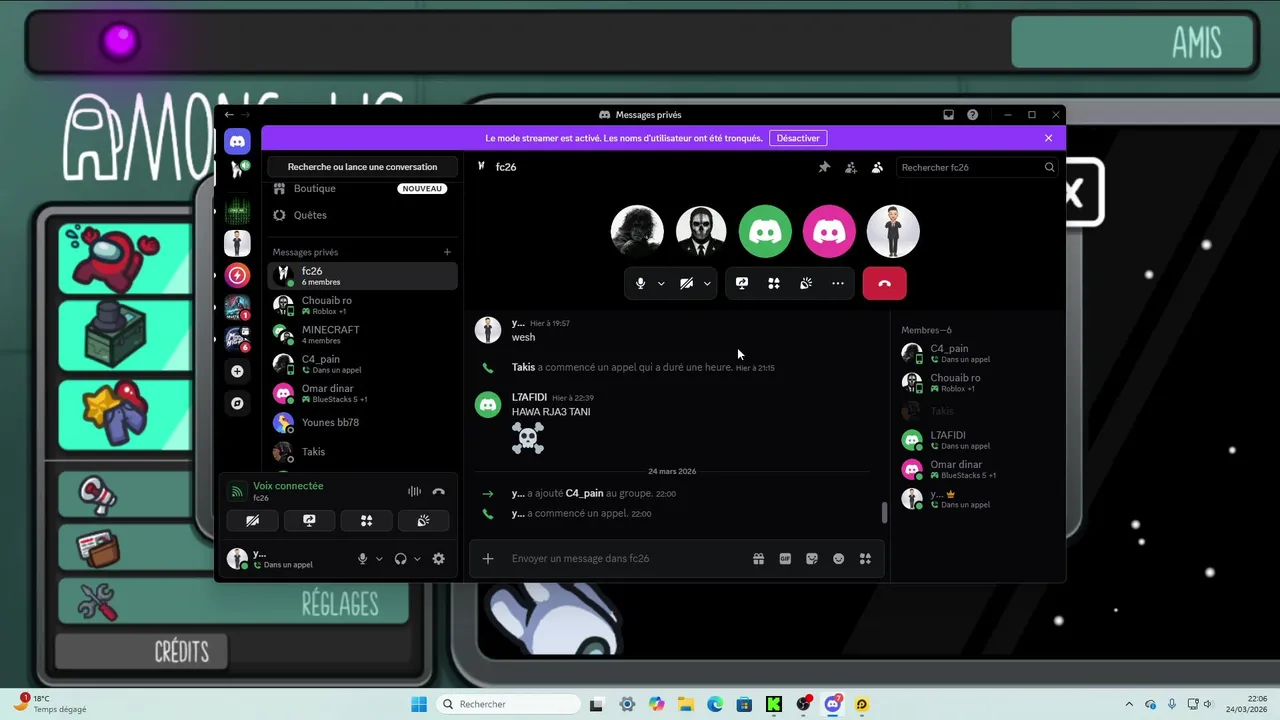Open mic input options arrow in user panel
The width and height of the screenshot is (1280, 720).
tap(379, 559)
